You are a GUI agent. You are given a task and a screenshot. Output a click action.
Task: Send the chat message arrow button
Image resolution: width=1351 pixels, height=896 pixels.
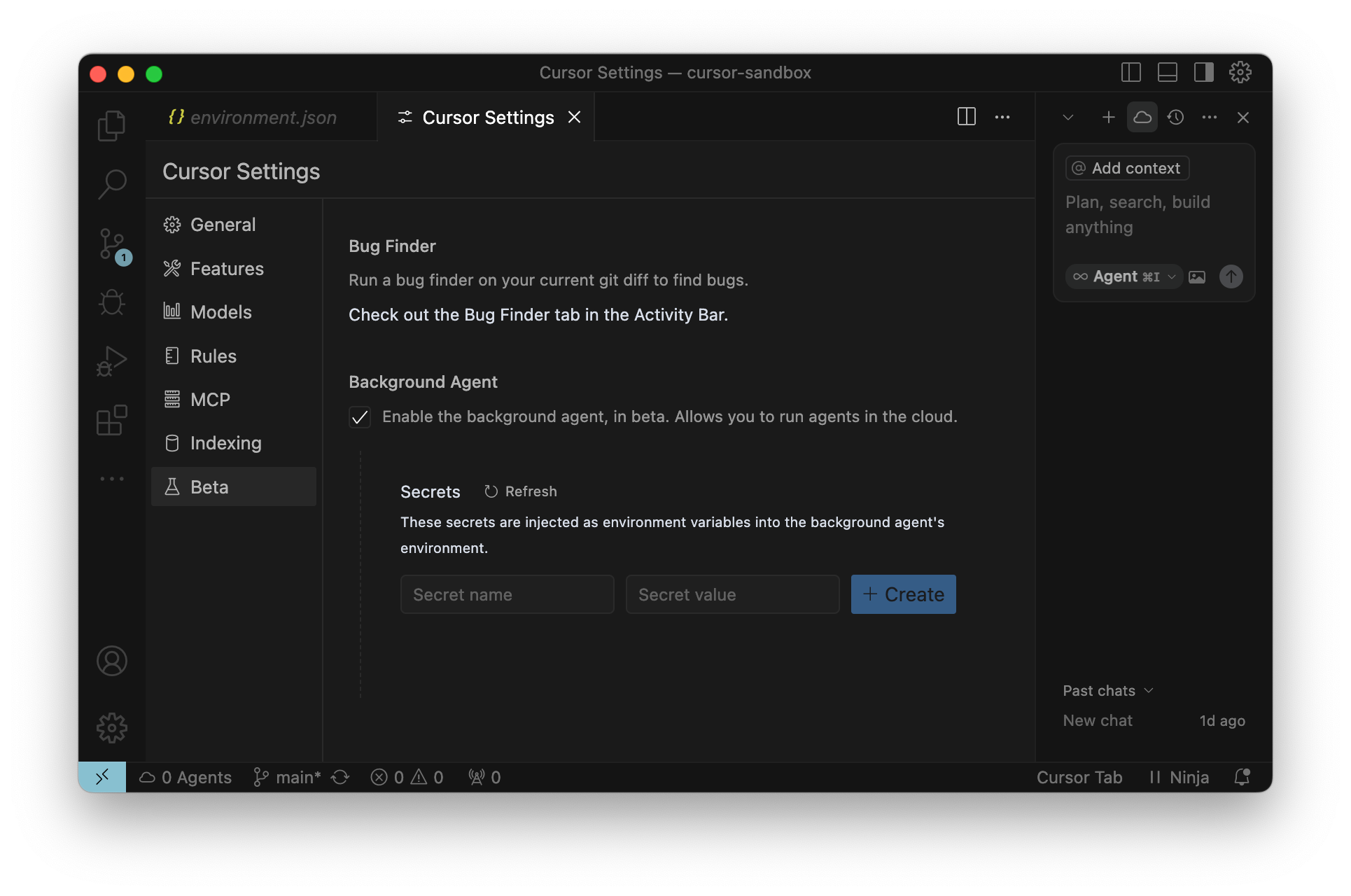coord(1231,276)
